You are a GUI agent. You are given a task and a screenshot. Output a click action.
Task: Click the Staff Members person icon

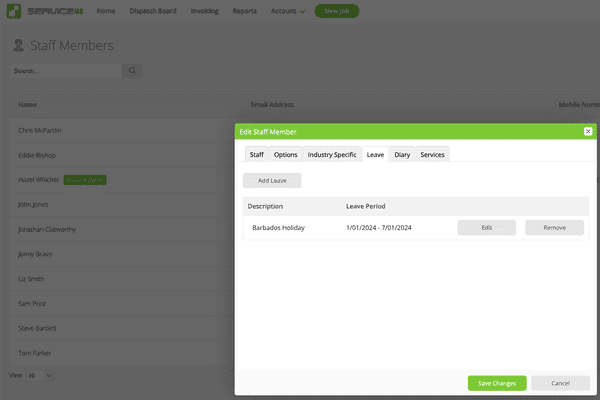(18, 46)
